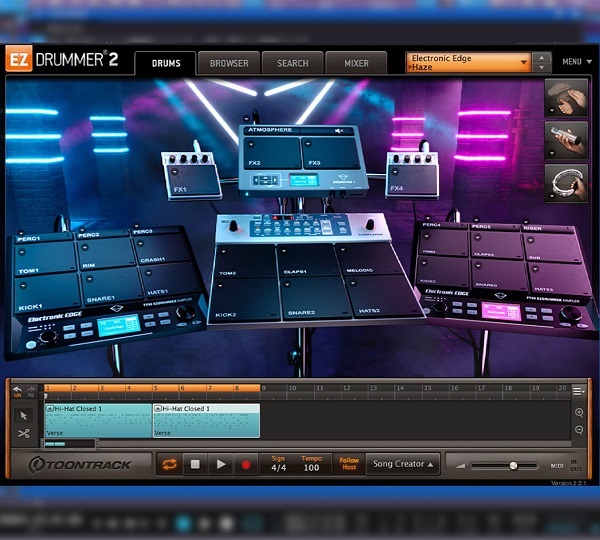The height and width of the screenshot is (540, 600).
Task: Trigger the tambourine percussion thumbnail
Action: [566, 183]
